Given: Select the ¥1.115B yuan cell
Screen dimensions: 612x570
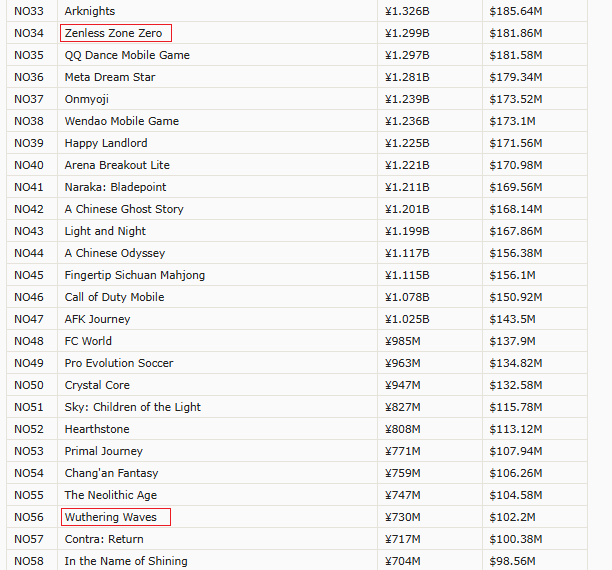Looking at the screenshot, I should tap(407, 275).
